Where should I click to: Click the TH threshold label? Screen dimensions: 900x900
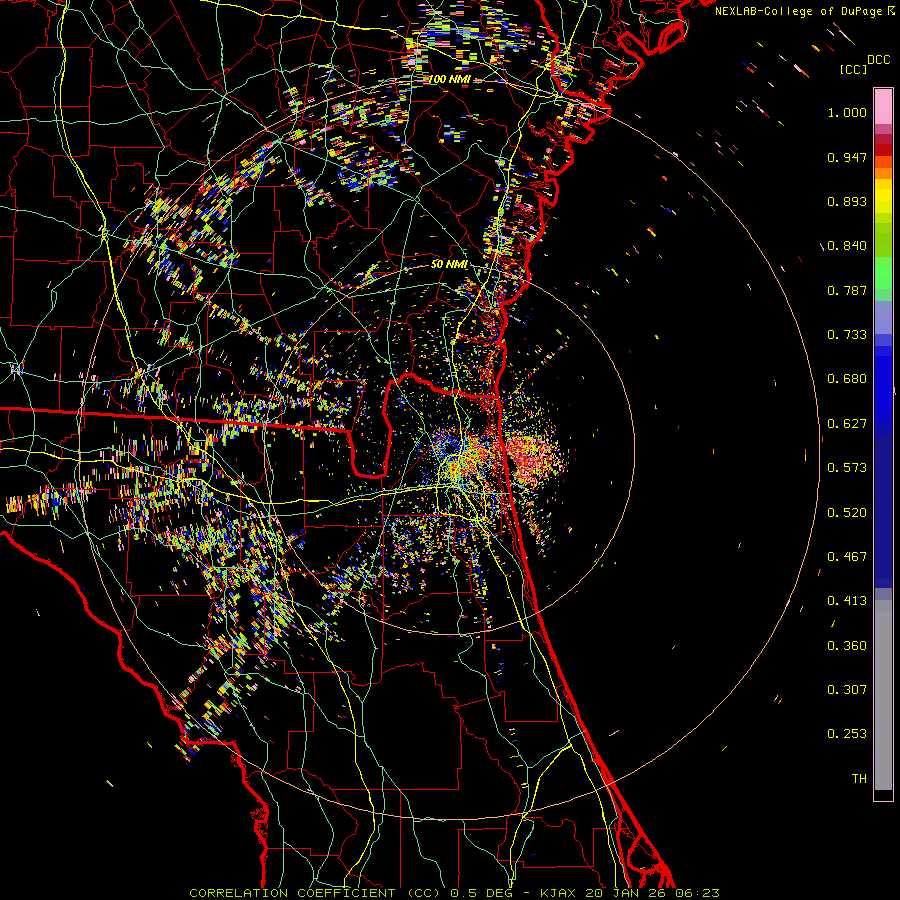pos(859,779)
